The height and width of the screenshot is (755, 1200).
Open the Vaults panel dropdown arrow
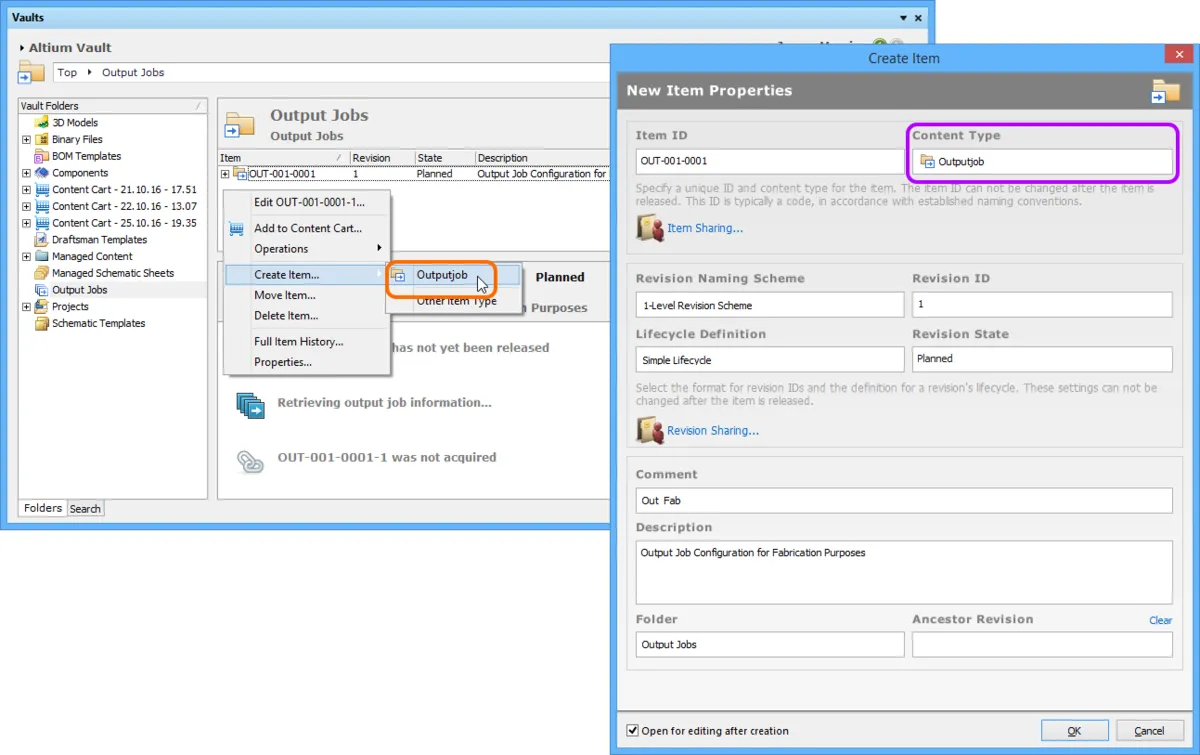904,18
